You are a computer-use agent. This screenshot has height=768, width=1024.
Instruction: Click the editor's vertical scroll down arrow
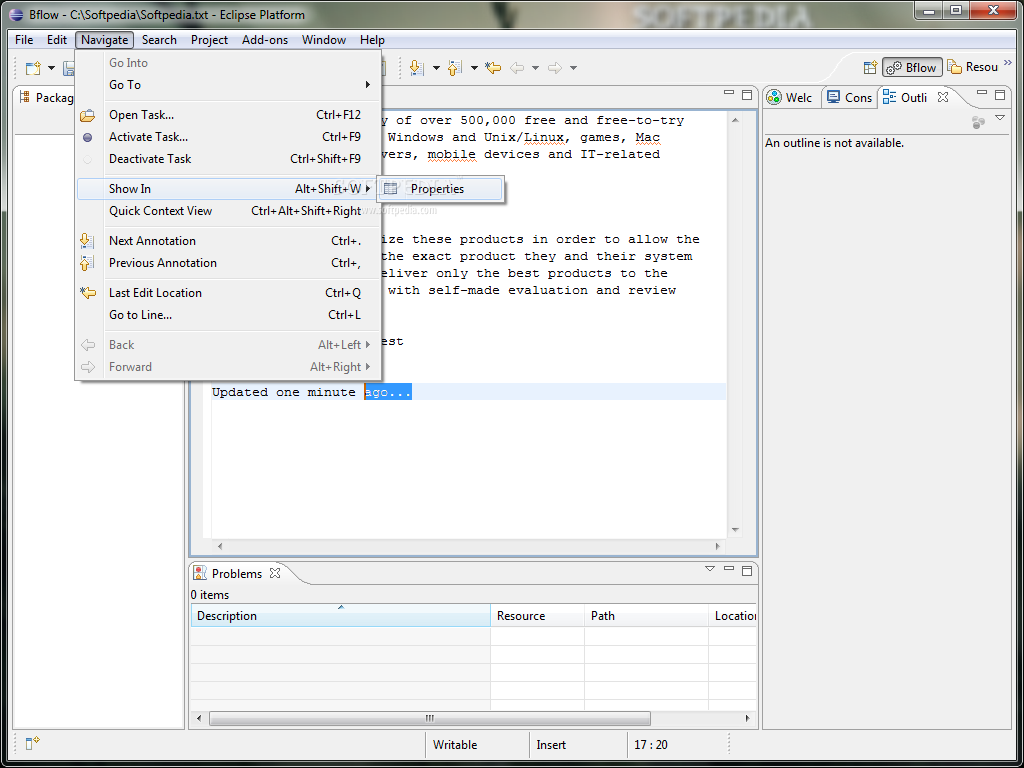point(735,530)
